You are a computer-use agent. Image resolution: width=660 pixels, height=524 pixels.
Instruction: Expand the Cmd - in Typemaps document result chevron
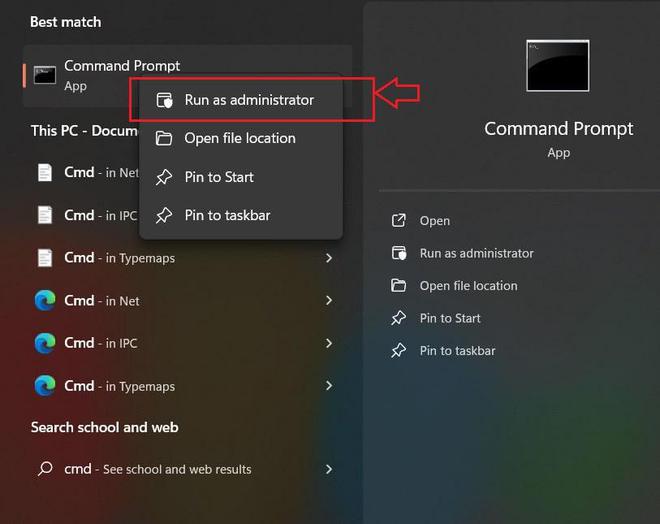pos(329,258)
